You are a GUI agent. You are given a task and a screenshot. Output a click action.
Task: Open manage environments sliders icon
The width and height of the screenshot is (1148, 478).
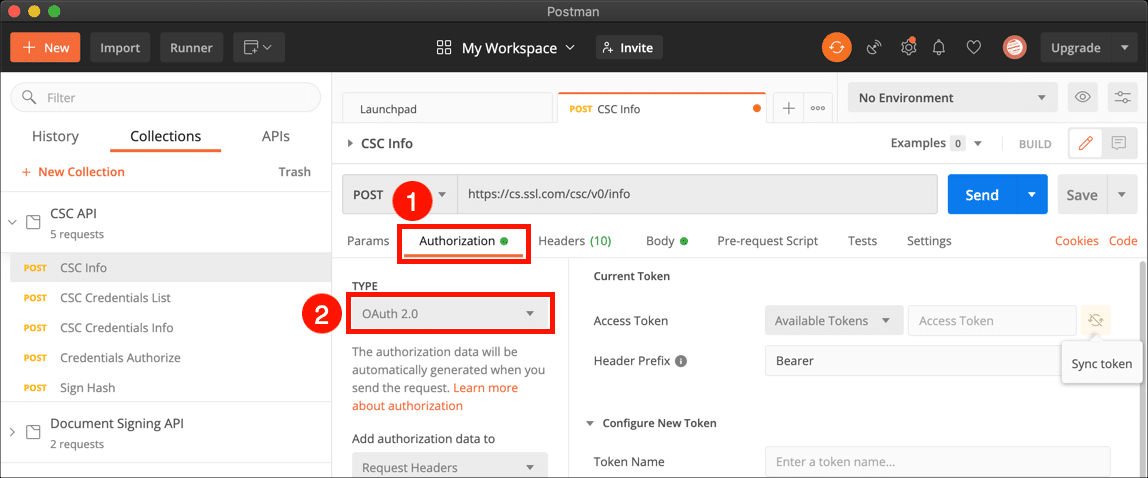pyautogui.click(x=1123, y=98)
